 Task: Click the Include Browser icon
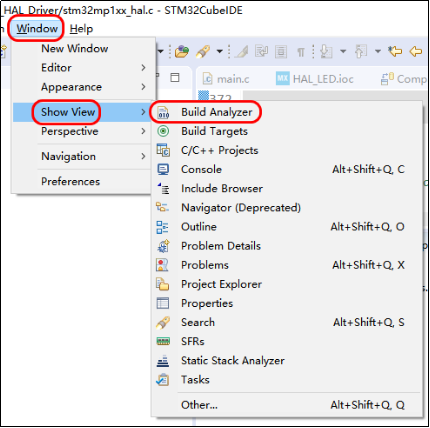163,189
